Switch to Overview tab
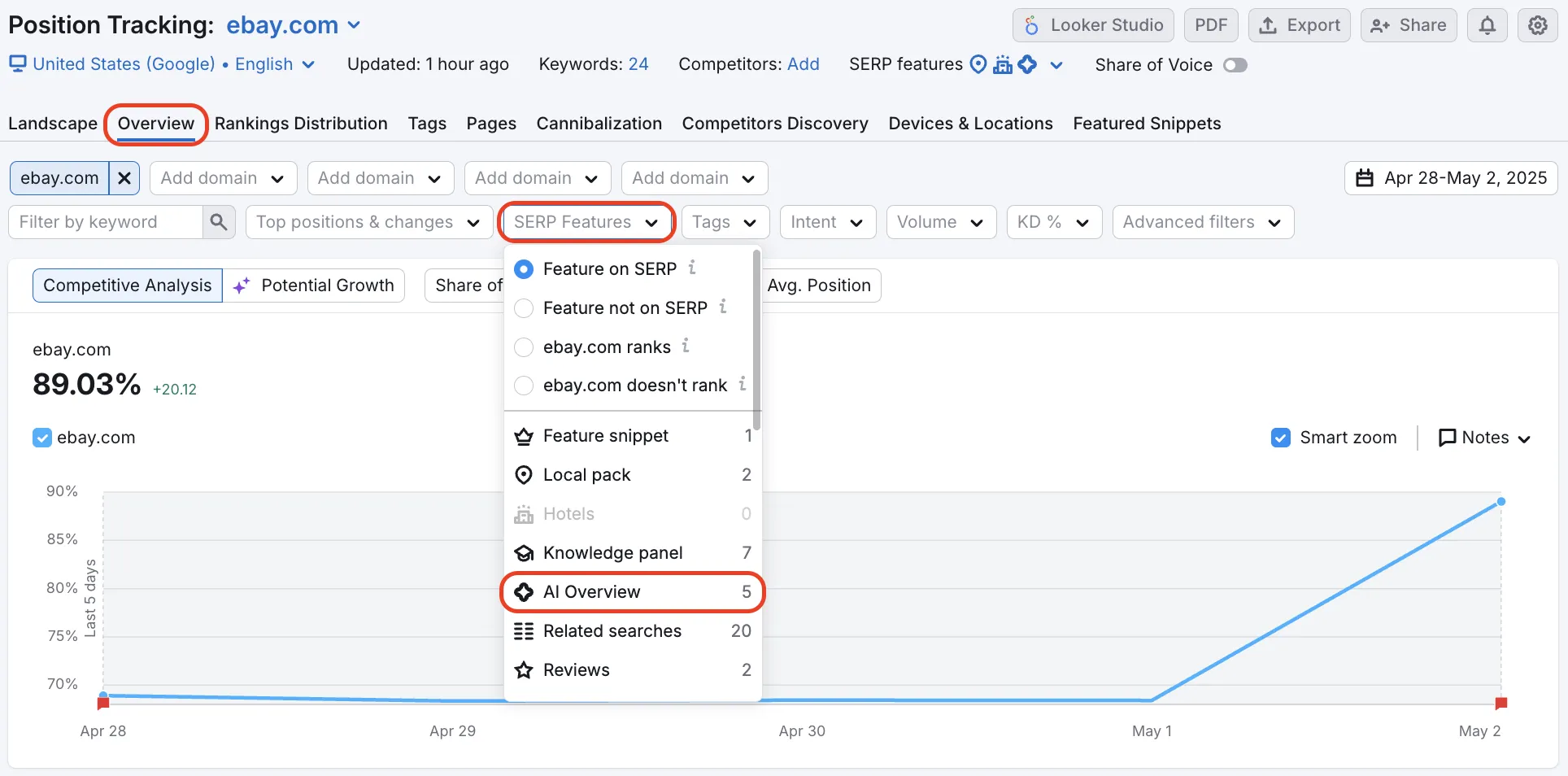The image size is (1568, 776). pyautogui.click(x=156, y=124)
